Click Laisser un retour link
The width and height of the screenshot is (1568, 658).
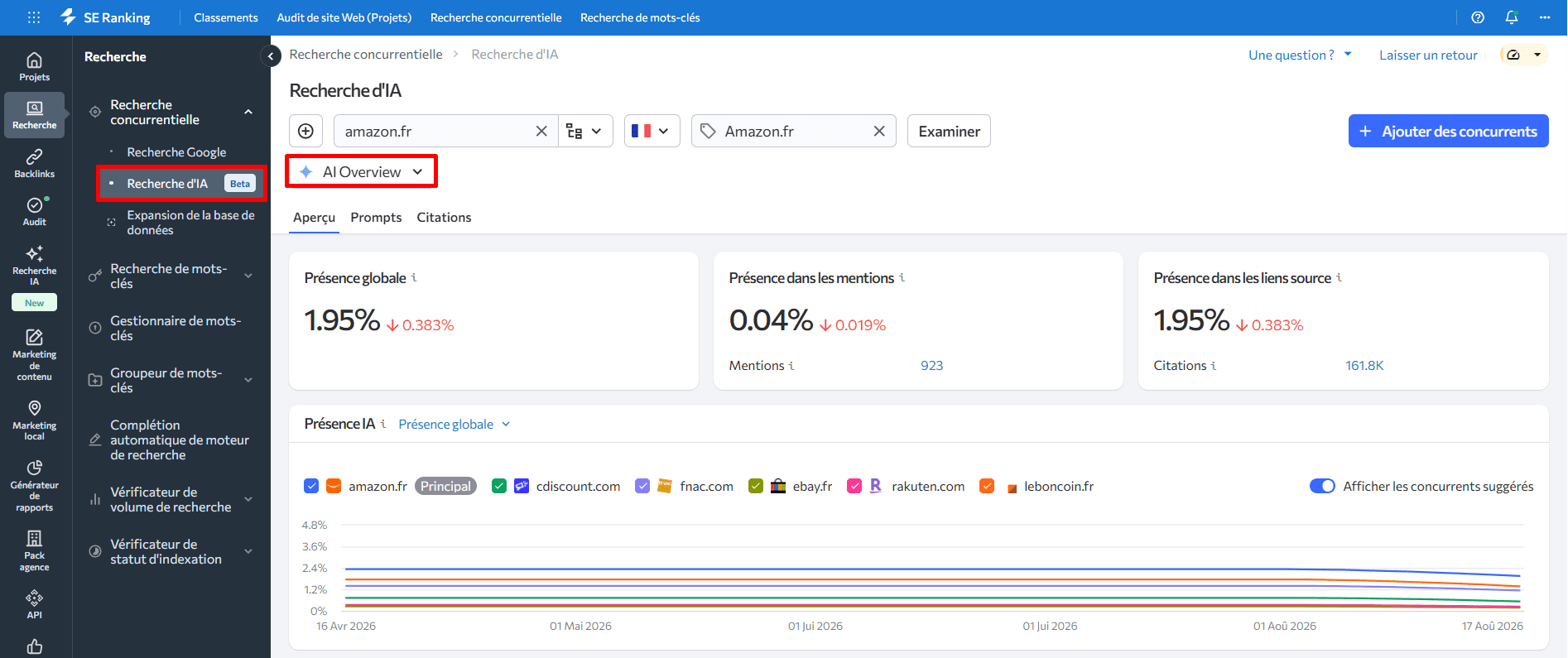(1428, 55)
